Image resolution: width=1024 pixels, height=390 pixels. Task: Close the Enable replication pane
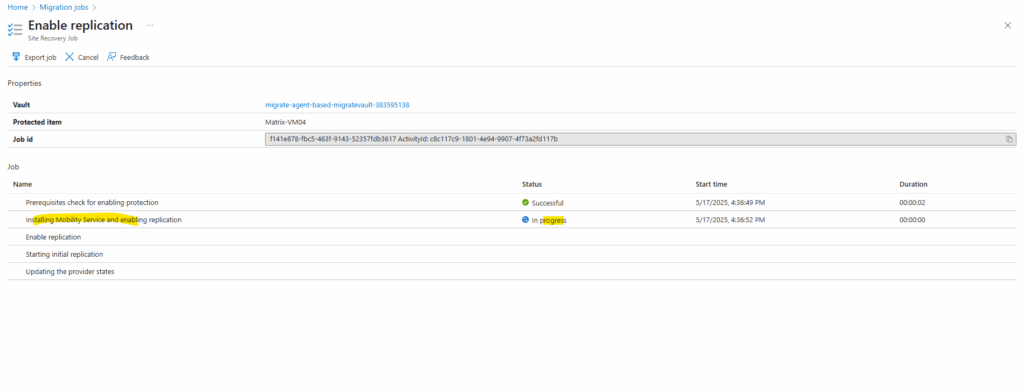[1008, 25]
